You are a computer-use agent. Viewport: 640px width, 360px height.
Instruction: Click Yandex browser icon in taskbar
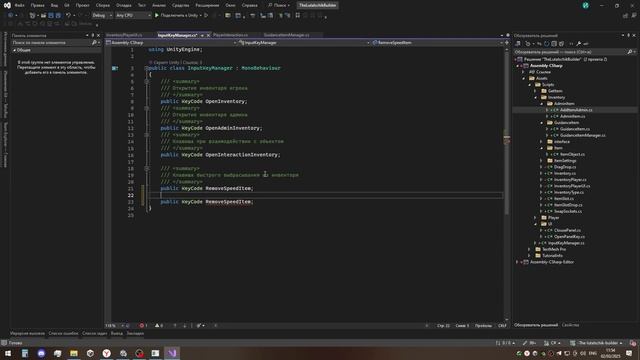point(107,353)
